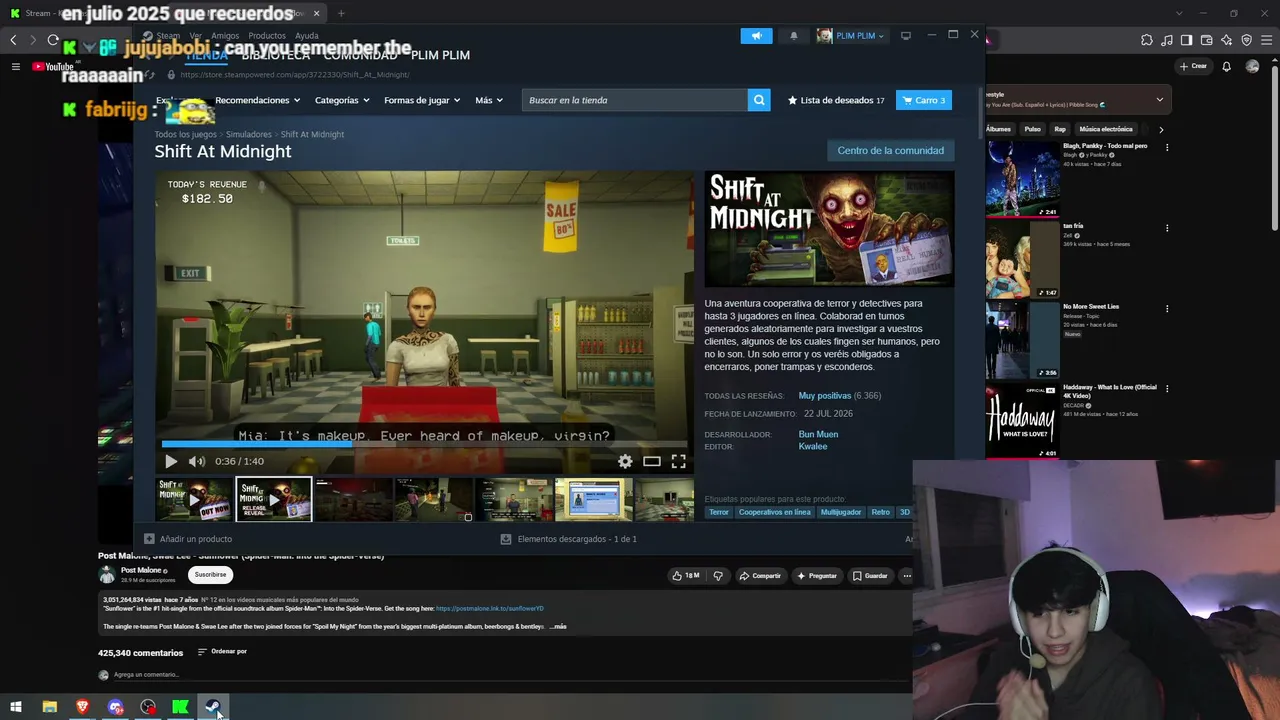Click the Steam announcements megaphone icon

tap(756, 36)
